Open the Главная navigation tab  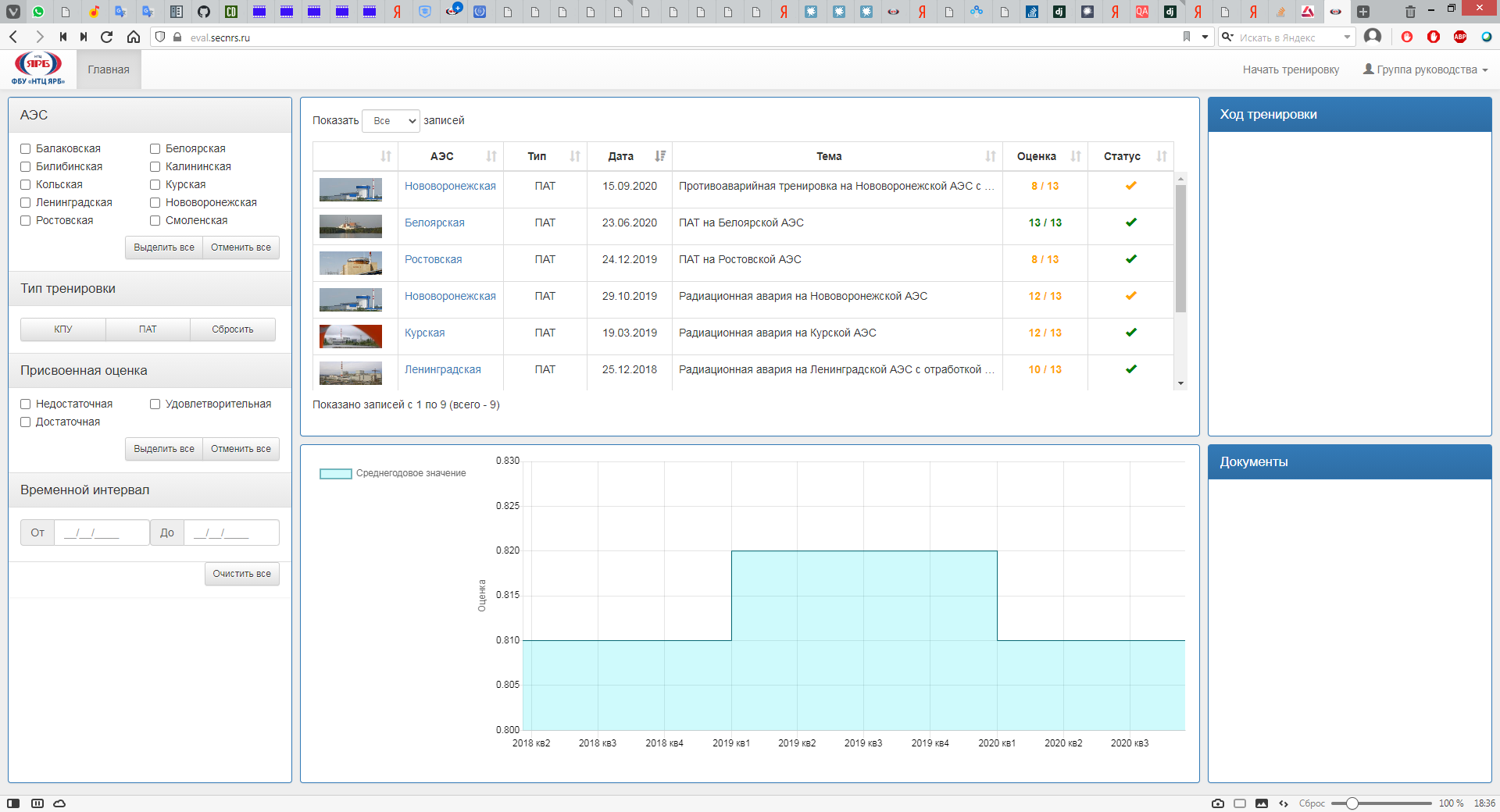click(109, 69)
